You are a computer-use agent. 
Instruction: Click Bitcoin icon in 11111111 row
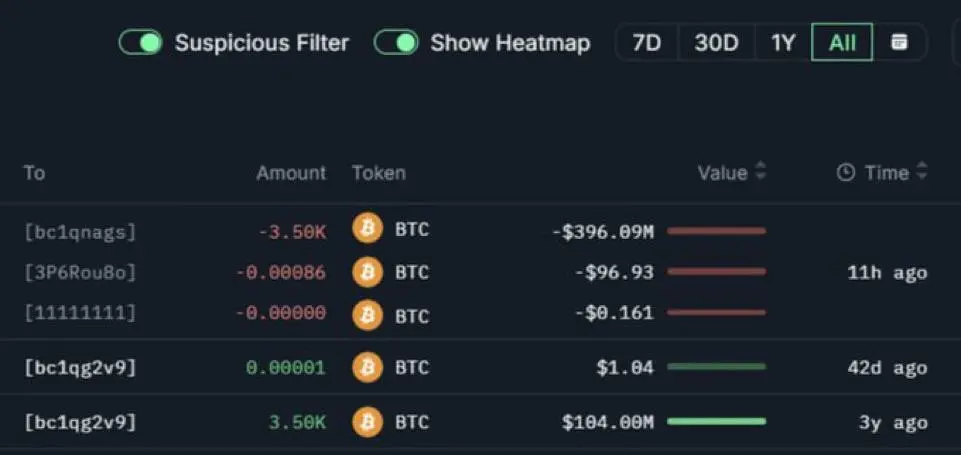click(x=367, y=315)
